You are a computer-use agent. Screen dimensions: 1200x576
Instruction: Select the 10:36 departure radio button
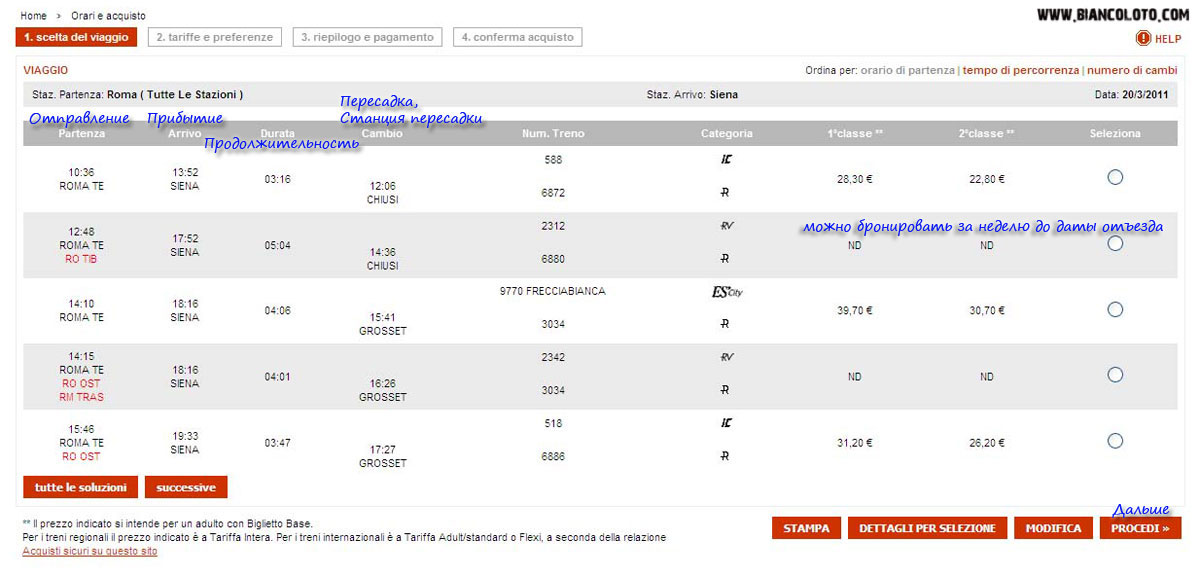[x=1115, y=177]
